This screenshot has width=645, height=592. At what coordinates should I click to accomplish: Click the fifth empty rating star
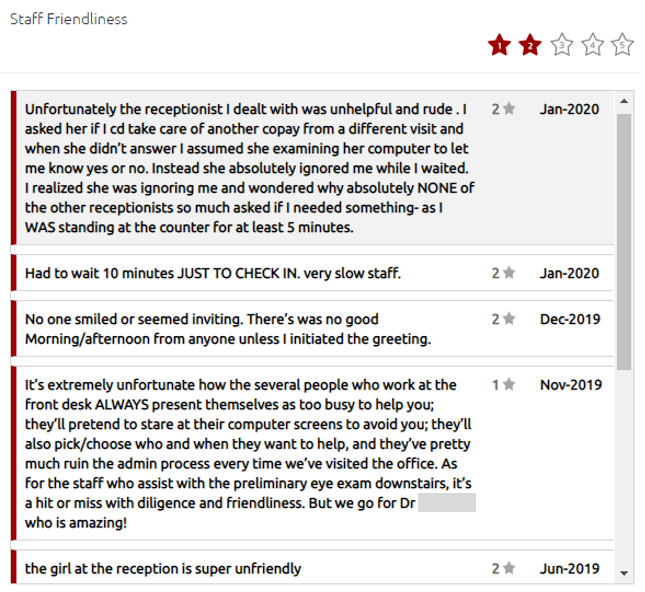[x=623, y=45]
